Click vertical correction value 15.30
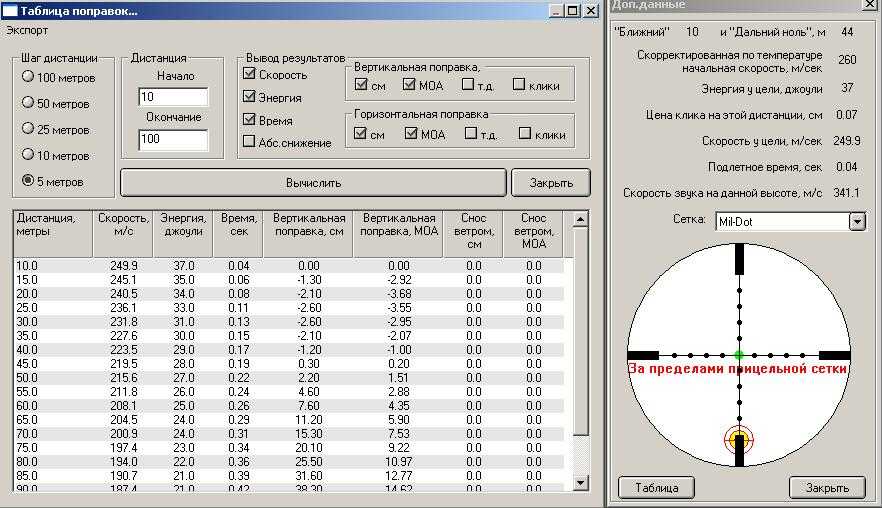This screenshot has width=882, height=508. 308,434
